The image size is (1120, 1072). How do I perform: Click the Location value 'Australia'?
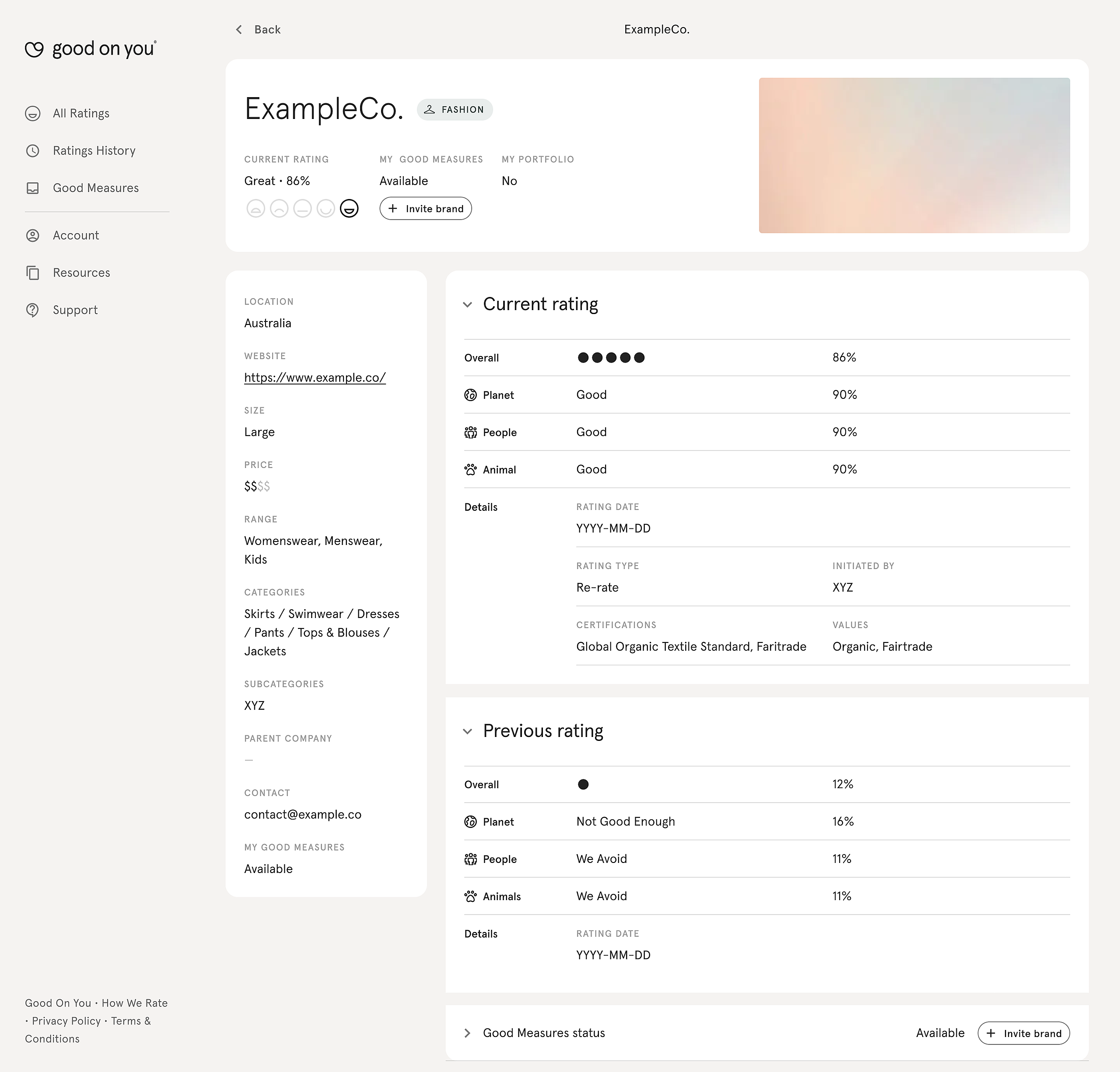click(267, 323)
